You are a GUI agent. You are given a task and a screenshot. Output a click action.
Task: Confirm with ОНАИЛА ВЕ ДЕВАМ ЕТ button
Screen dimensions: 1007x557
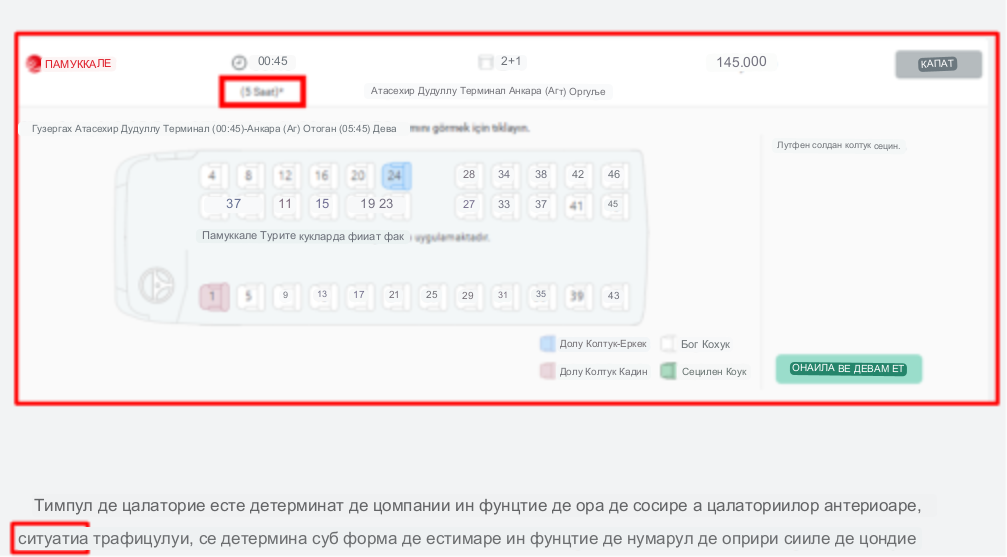(x=848, y=369)
